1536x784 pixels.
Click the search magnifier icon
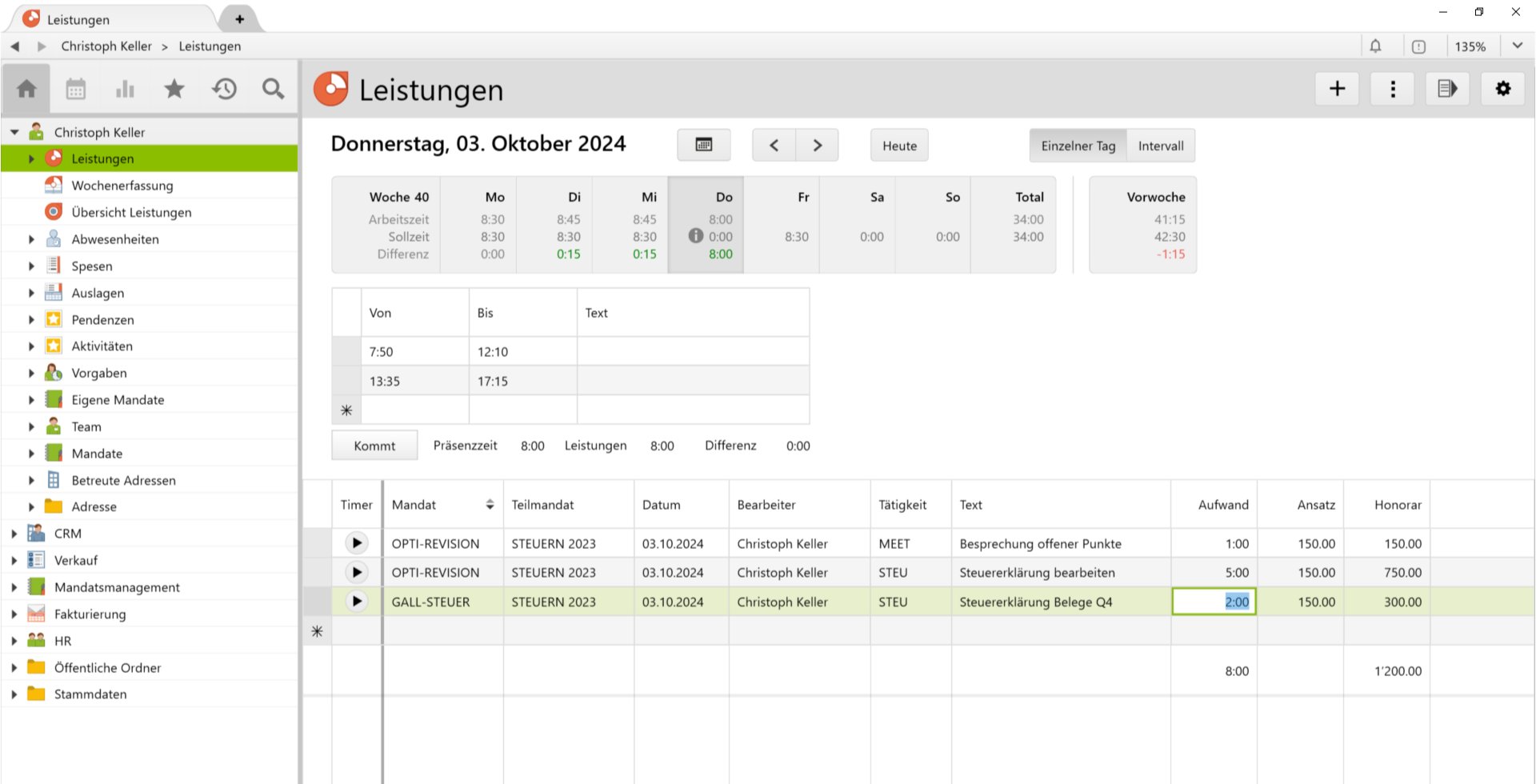point(273,89)
